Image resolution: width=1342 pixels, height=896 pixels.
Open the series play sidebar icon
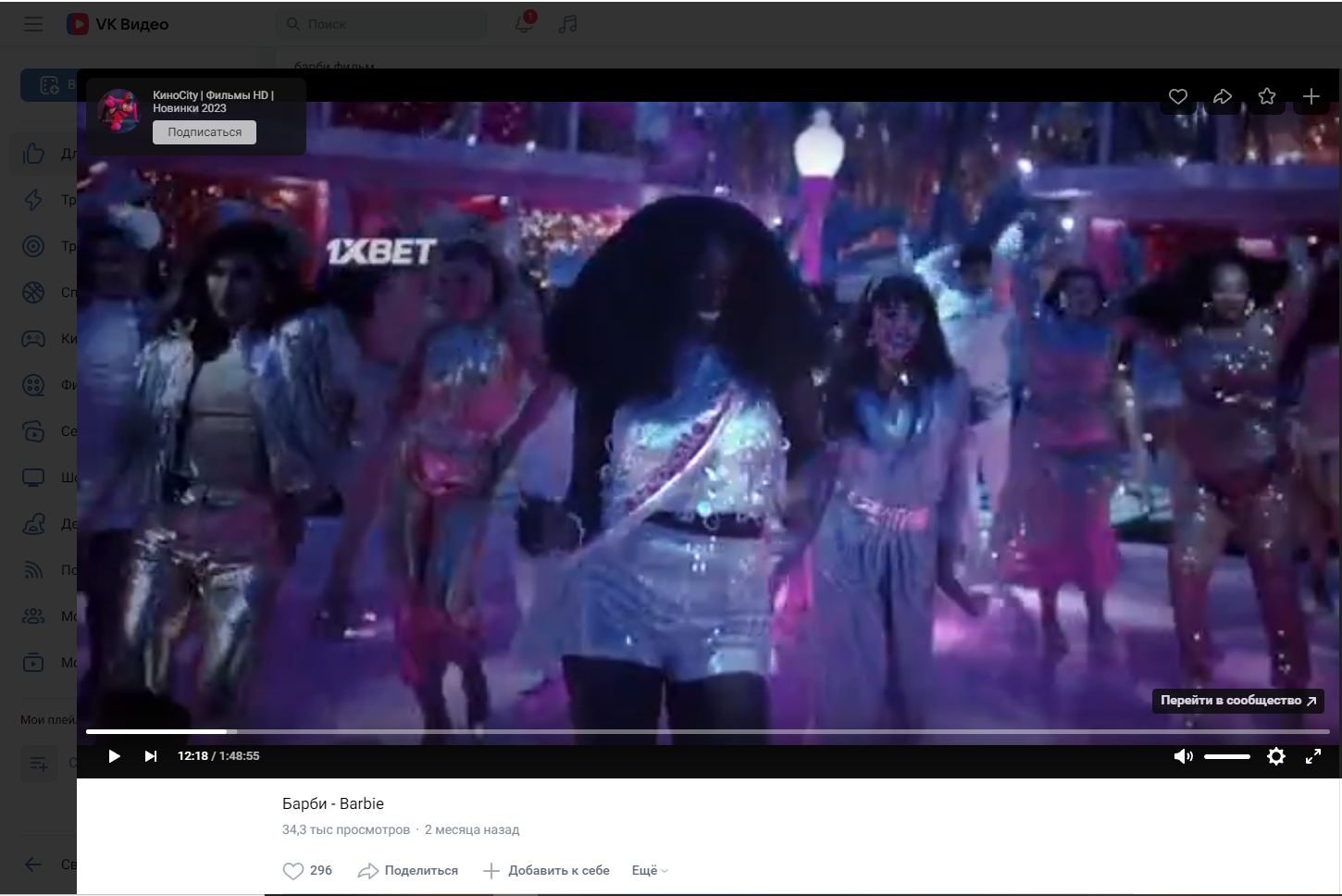pyautogui.click(x=33, y=431)
